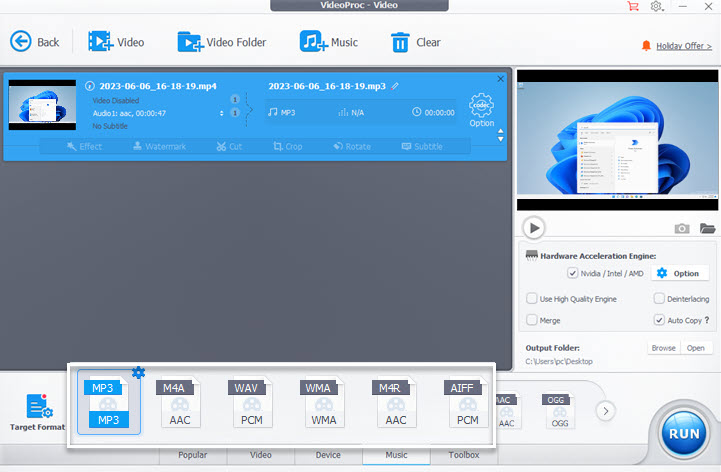Move the file up in list
Screen dimensions: 721x472
[500, 131]
